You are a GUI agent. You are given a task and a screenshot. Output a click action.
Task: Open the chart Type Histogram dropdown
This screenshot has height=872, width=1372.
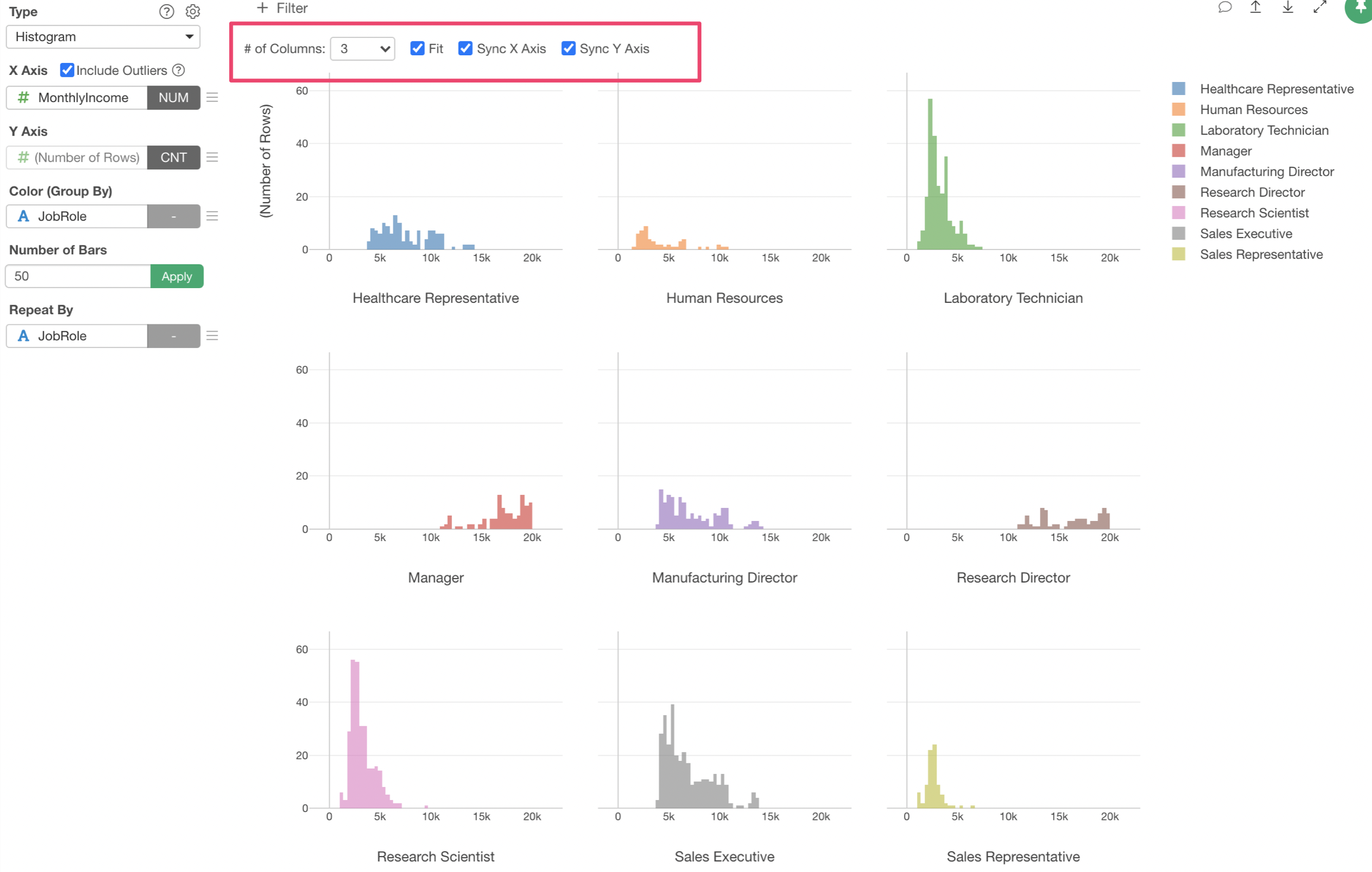point(103,37)
